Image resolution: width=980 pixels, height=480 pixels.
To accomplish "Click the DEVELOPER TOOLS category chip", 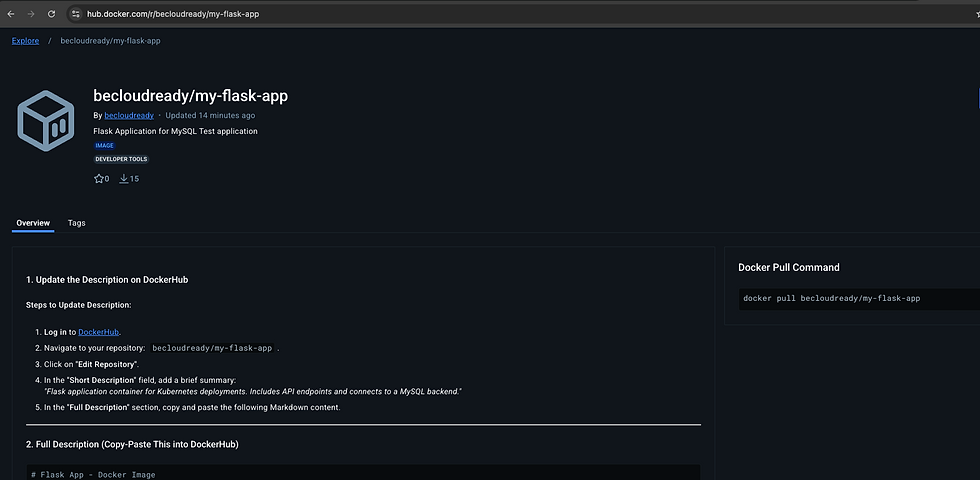I will pyautogui.click(x=121, y=159).
